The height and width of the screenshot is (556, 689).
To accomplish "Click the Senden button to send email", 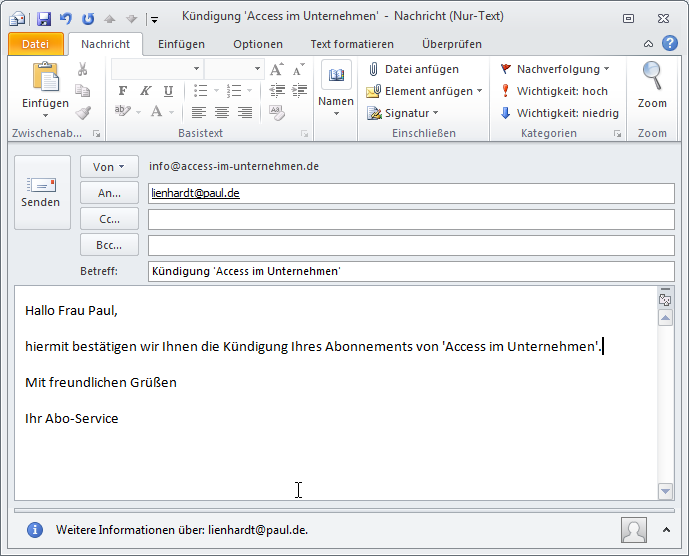I will click(x=40, y=192).
